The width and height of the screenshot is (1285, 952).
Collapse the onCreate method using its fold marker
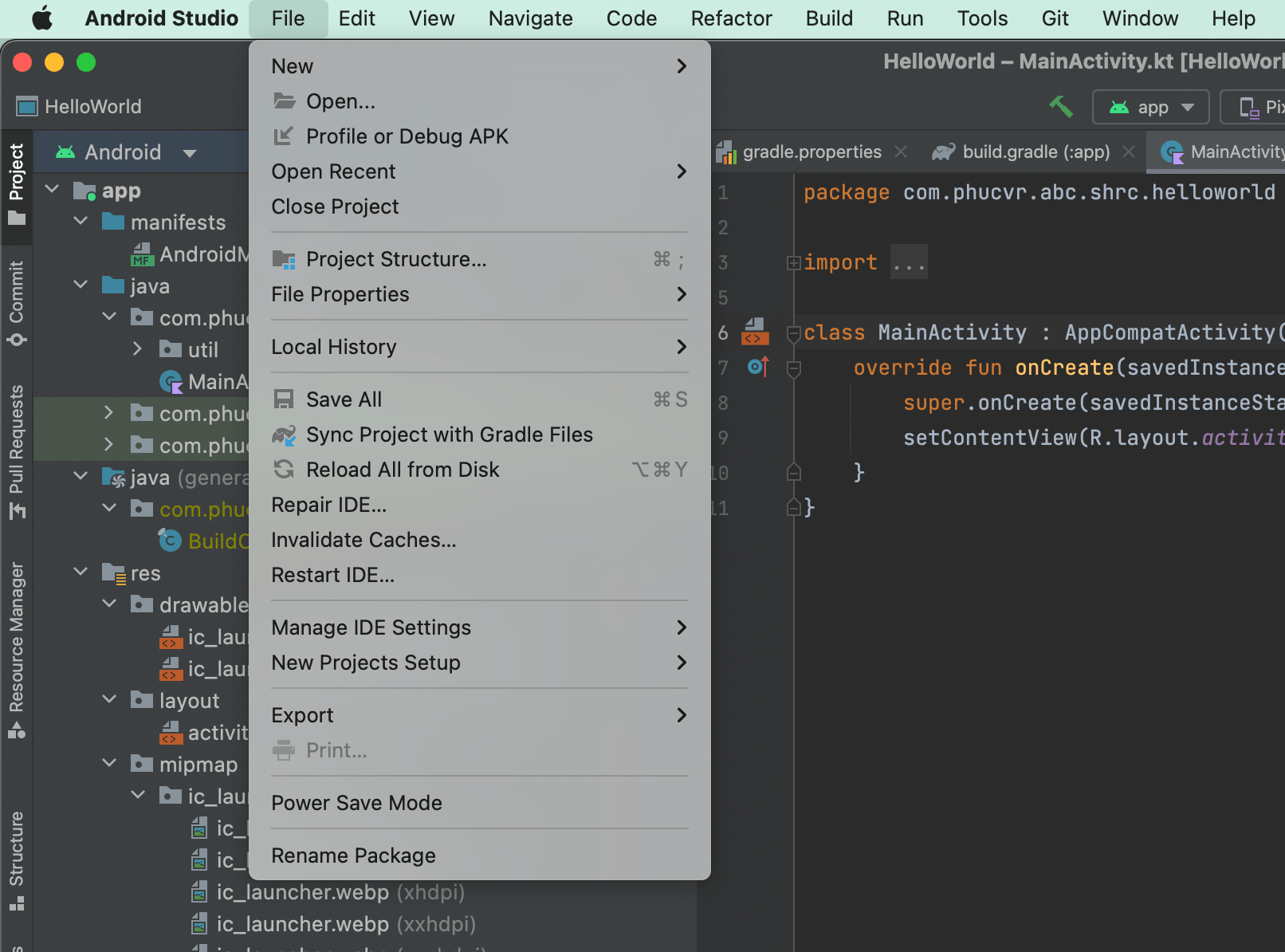tap(793, 368)
